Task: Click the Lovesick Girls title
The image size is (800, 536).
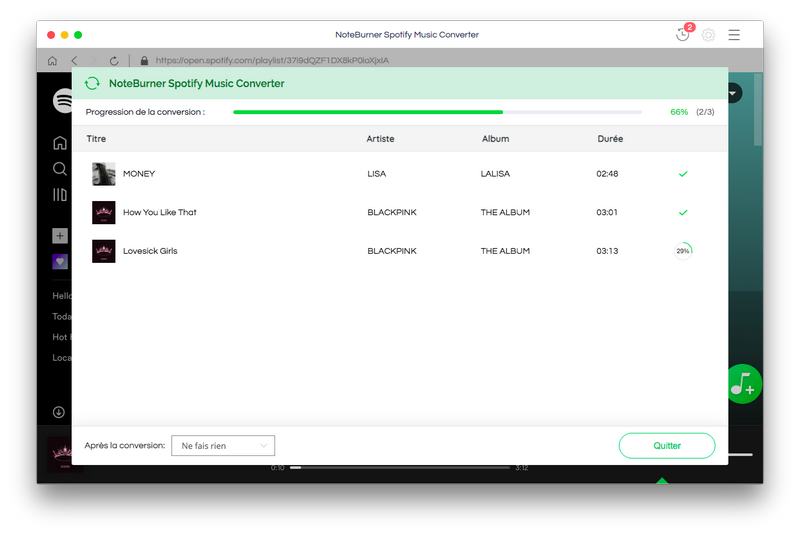Action: coord(150,251)
